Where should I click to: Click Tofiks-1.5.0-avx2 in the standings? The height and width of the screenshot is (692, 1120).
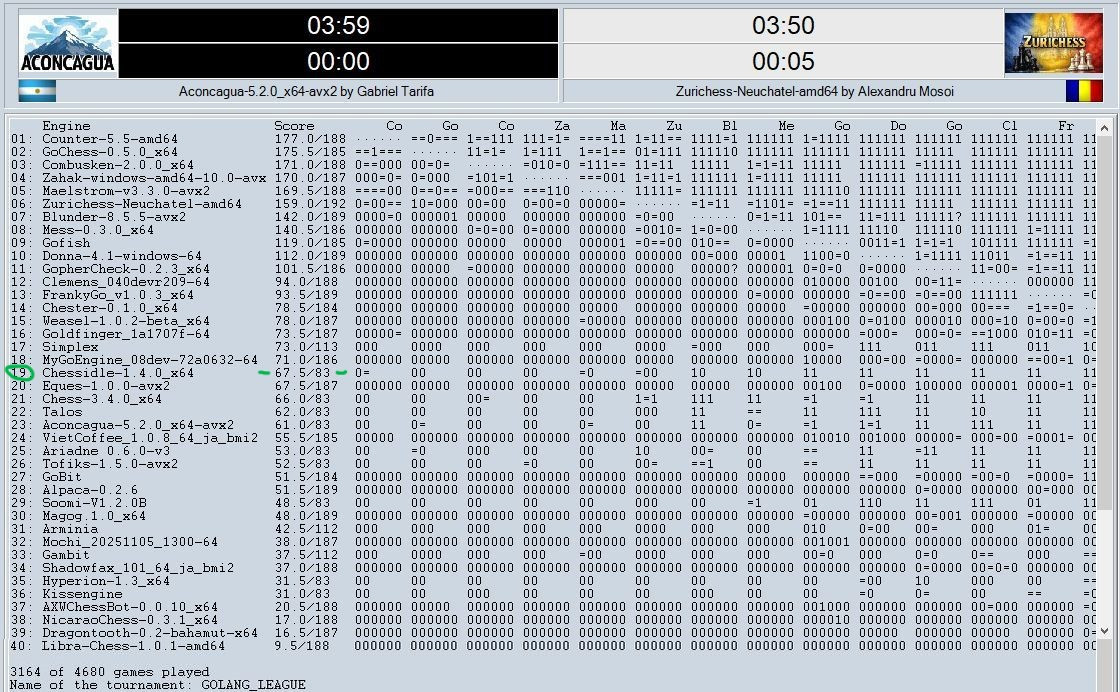pyautogui.click(x=110, y=463)
